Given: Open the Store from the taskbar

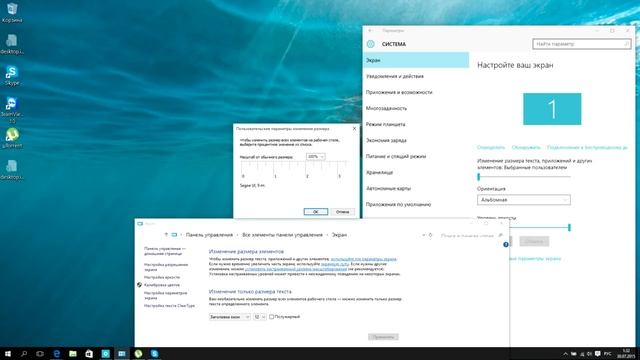Looking at the screenshot, I should [x=89, y=354].
